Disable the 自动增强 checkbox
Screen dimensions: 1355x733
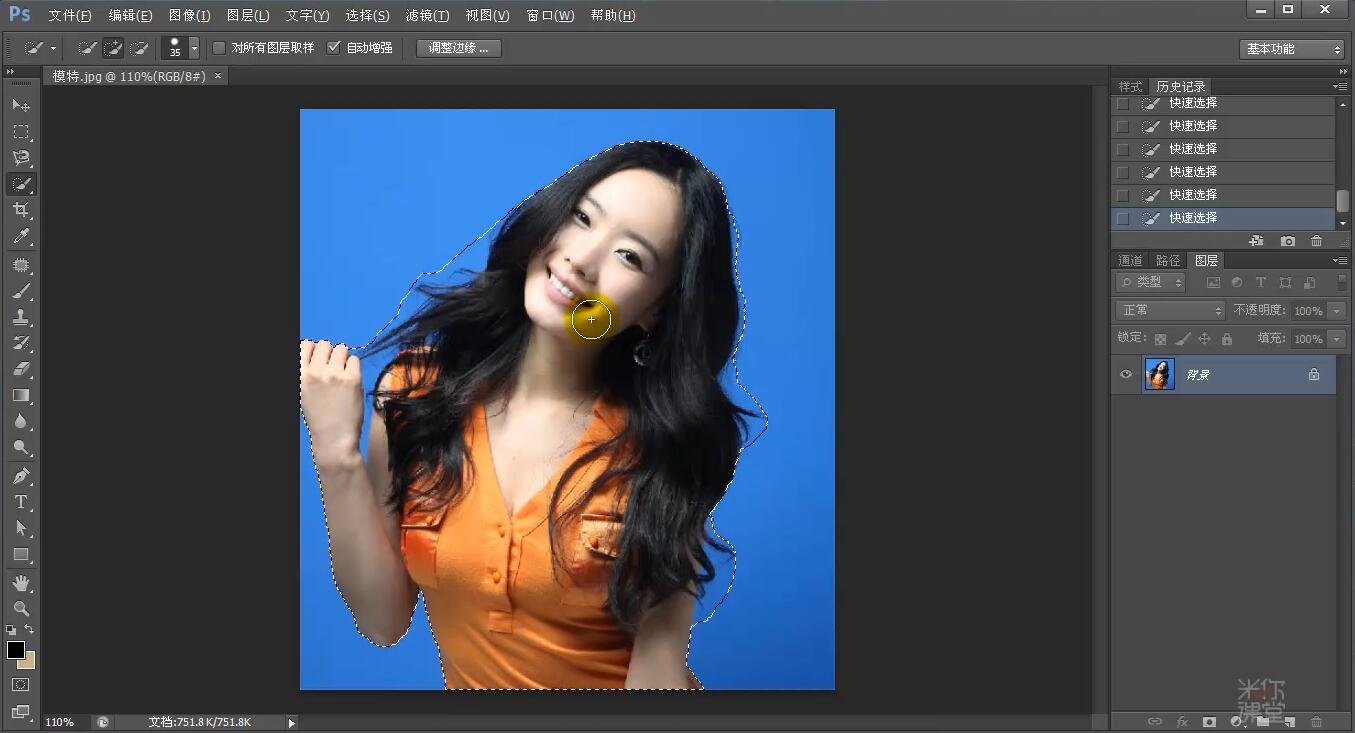click(x=333, y=47)
